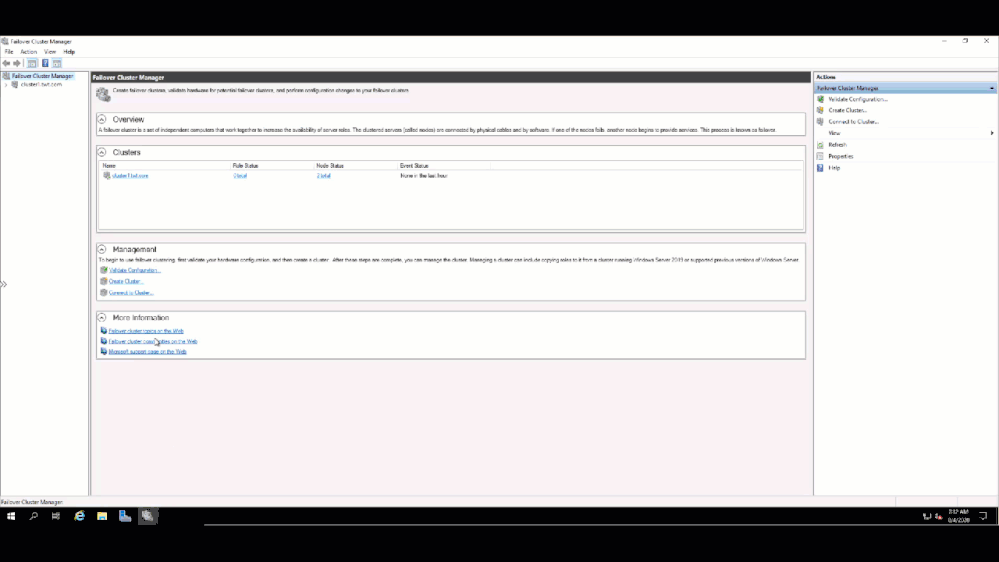
Task: Click the Connect to Cluster link under Management
Action: tap(131, 293)
